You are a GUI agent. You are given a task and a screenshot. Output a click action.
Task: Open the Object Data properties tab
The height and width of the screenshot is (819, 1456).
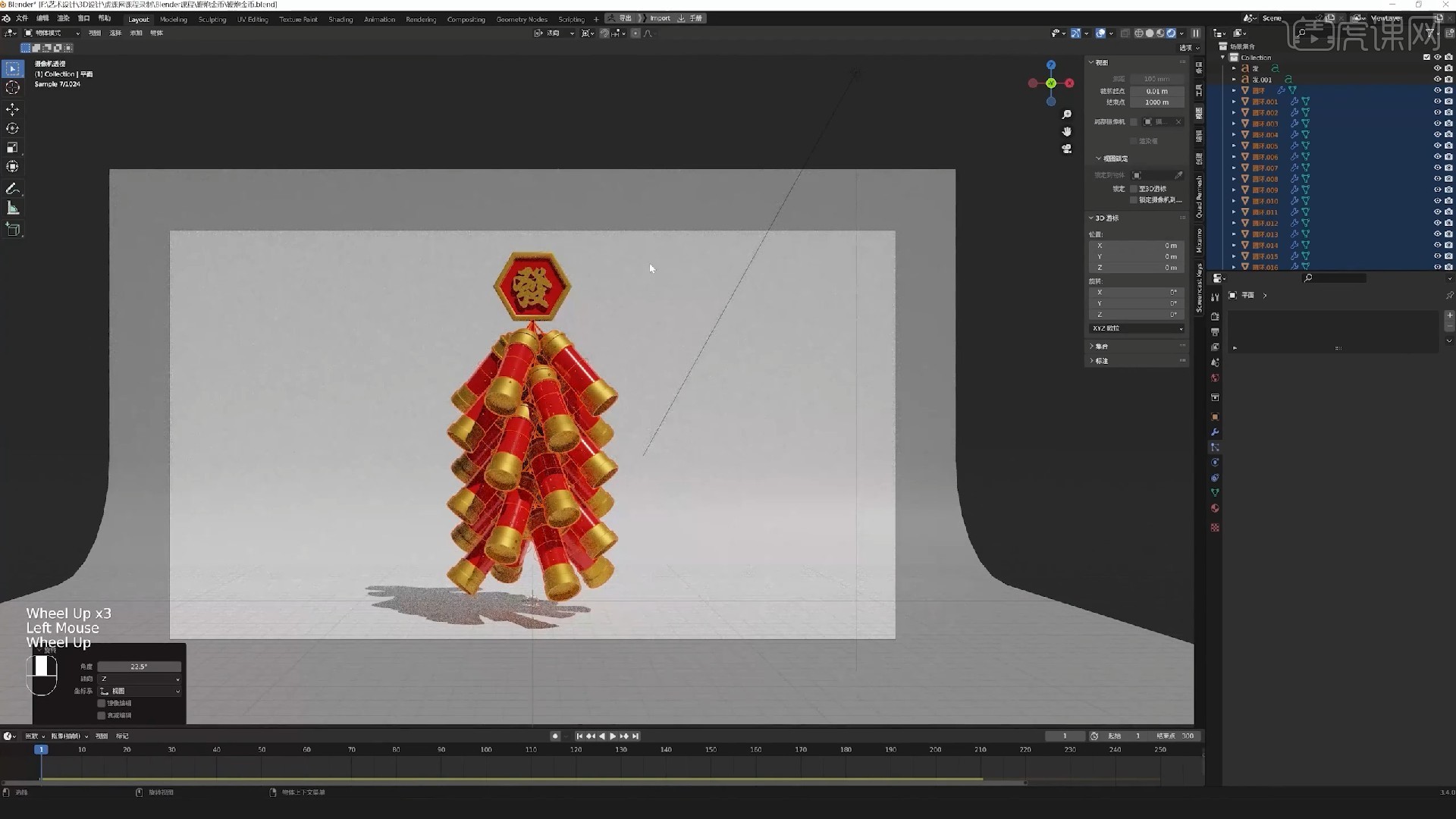1215,493
